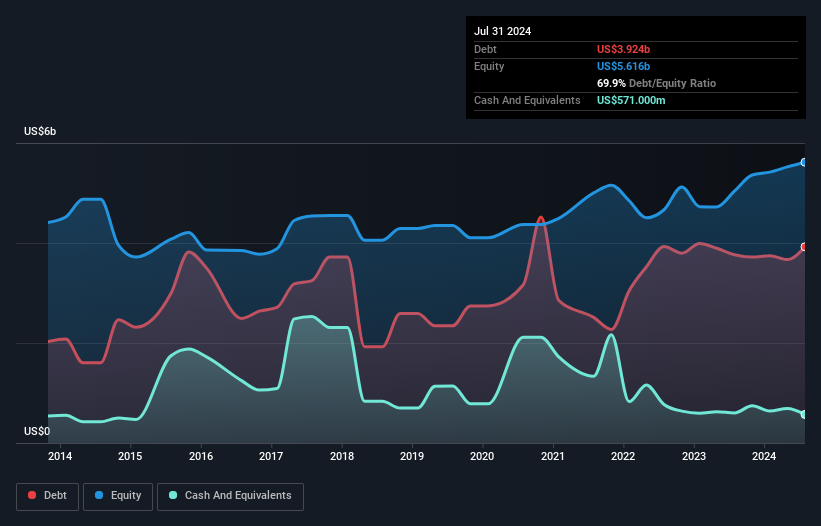Click the Jul 31 2024 tooltip date

tap(503, 31)
